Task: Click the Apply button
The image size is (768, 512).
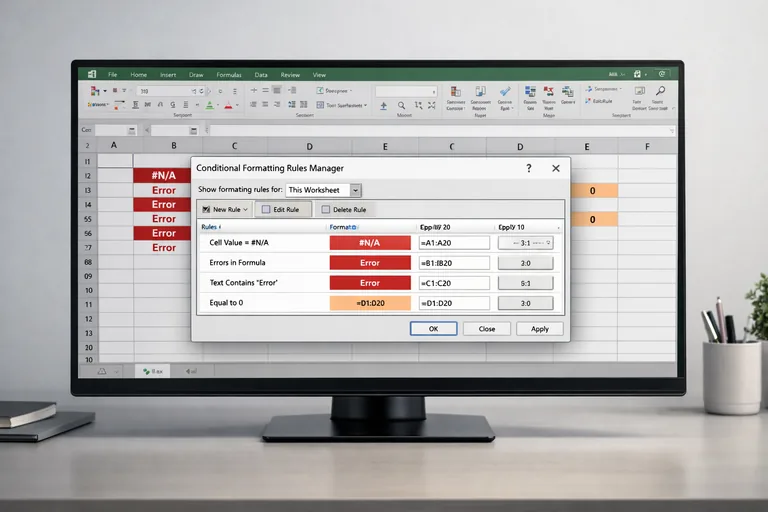Action: point(540,329)
